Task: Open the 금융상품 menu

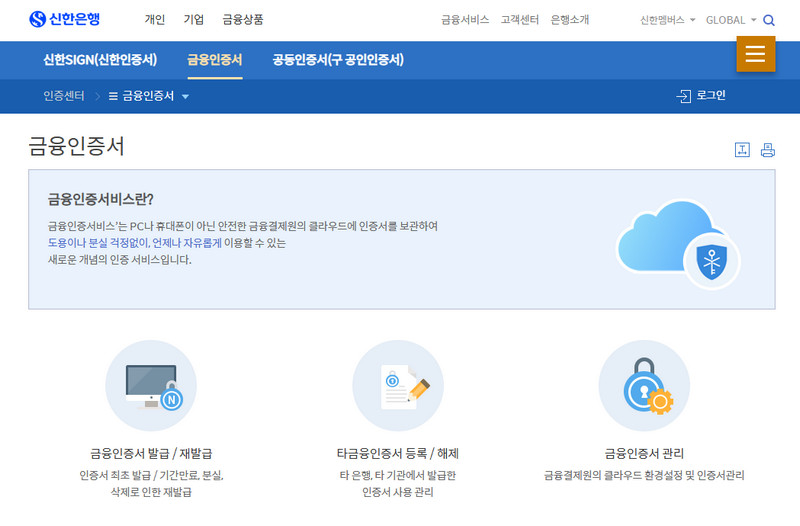Action: coord(243,19)
